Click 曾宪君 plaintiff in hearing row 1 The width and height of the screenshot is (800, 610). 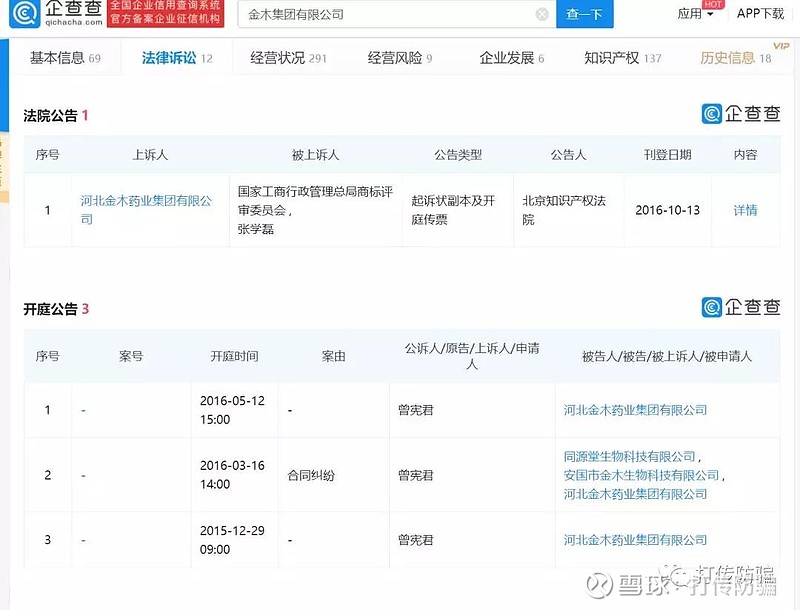coord(416,410)
